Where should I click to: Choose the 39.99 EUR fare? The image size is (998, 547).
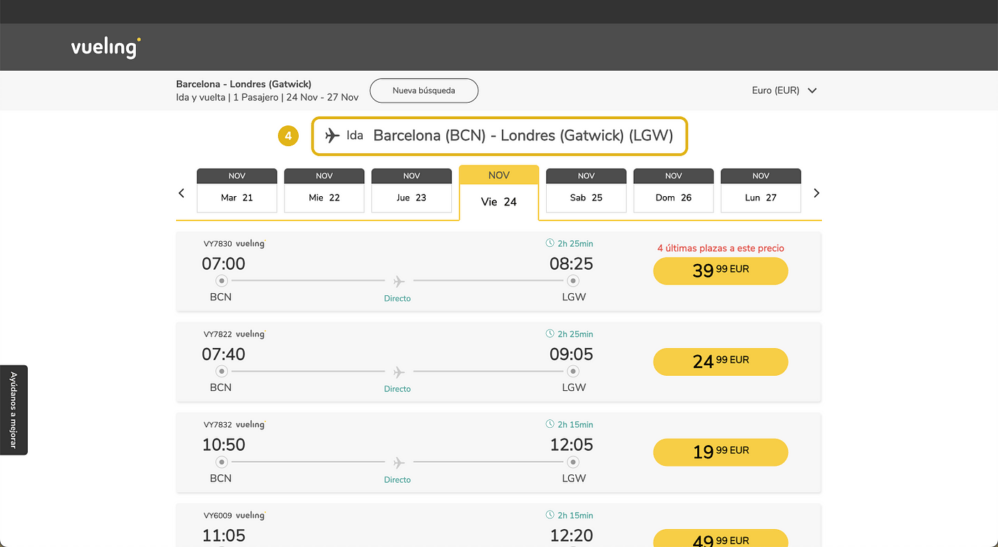(720, 271)
